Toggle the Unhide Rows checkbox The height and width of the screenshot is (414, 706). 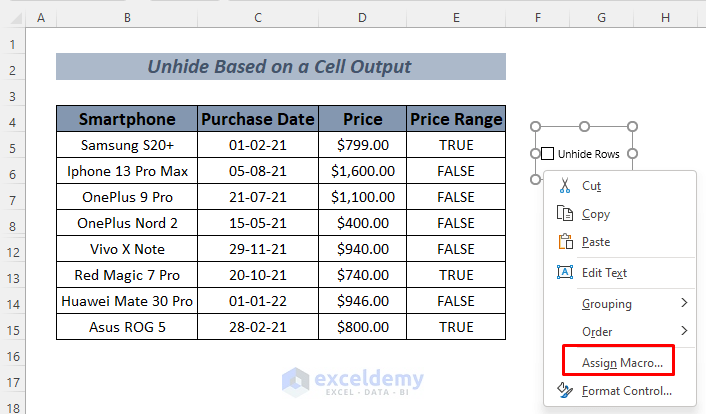tap(547, 154)
